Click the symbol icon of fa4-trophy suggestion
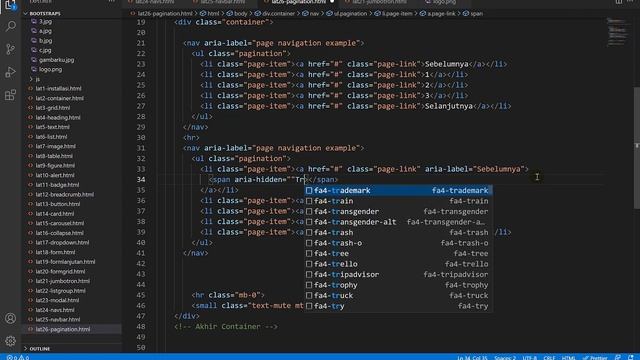Screen dimensions: 640x360 pyautogui.click(x=309, y=285)
